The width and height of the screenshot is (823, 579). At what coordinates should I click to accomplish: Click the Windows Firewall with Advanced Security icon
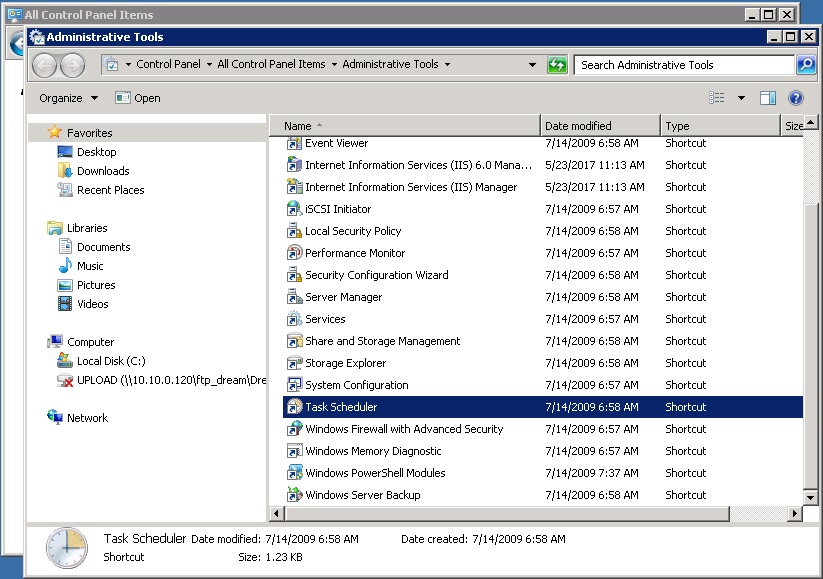[x=294, y=429]
